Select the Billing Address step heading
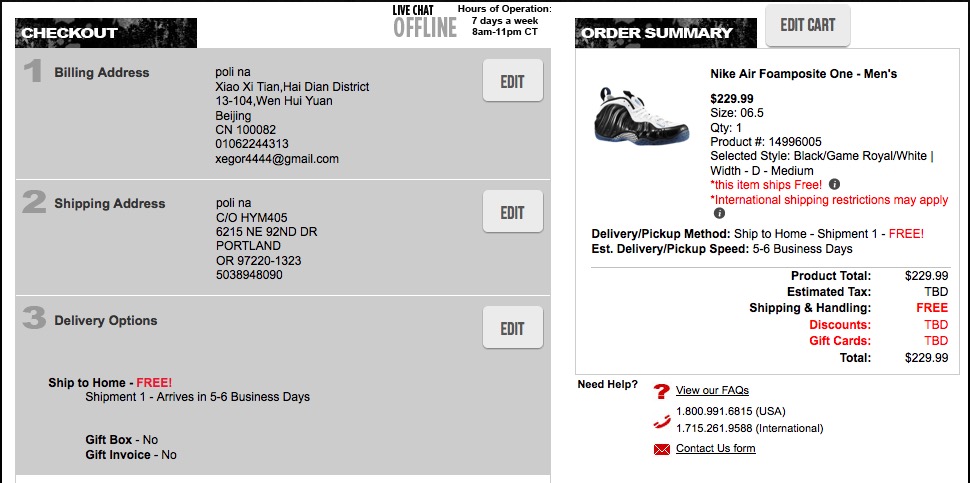The image size is (970, 483). [x=101, y=73]
